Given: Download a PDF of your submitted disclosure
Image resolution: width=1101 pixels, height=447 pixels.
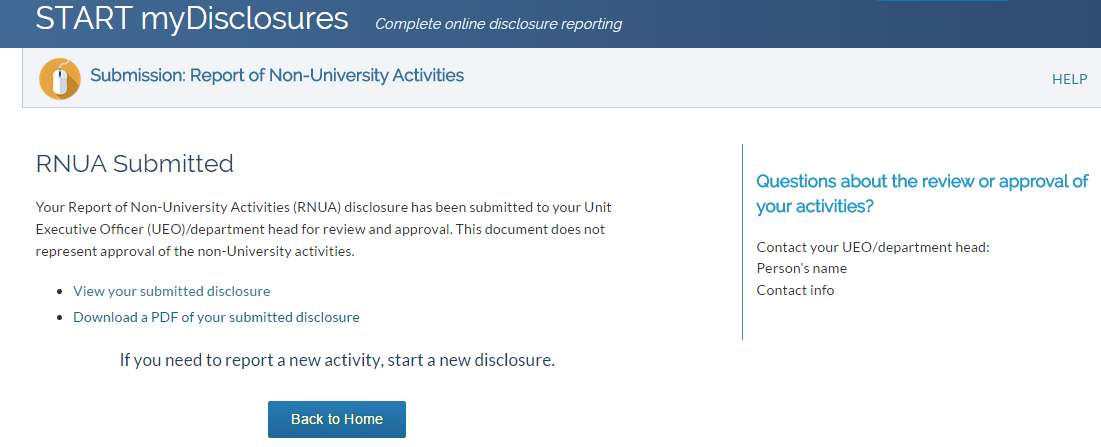Looking at the screenshot, I should [216, 317].
